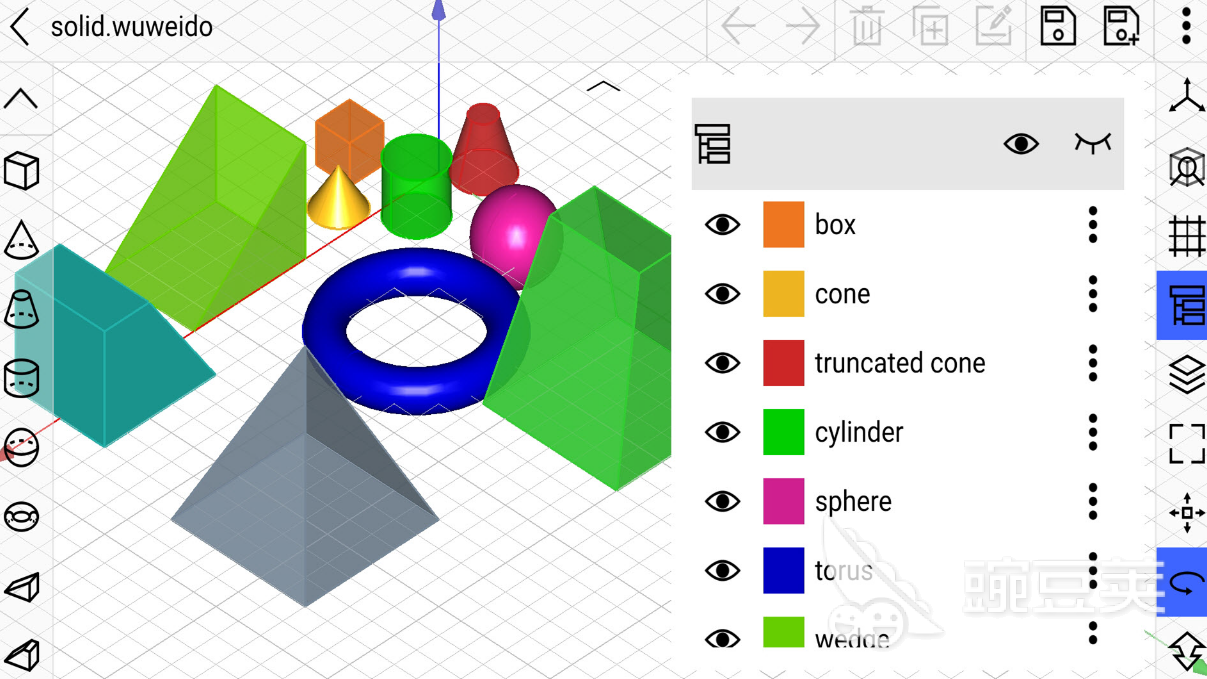Toggle visibility of the cone object
The image size is (1207, 679).
pyautogui.click(x=722, y=294)
